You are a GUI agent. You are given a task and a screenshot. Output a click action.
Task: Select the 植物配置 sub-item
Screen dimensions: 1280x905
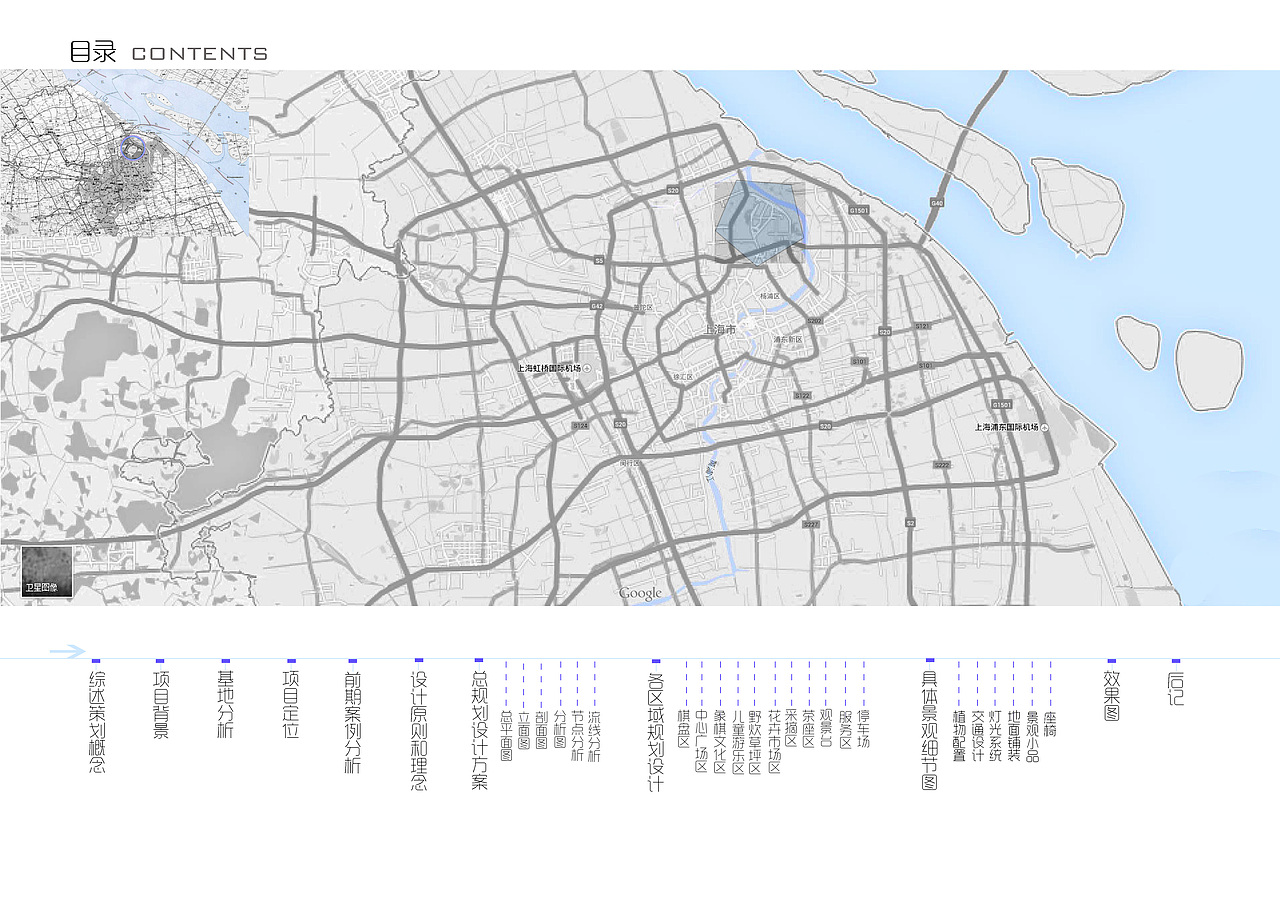959,737
